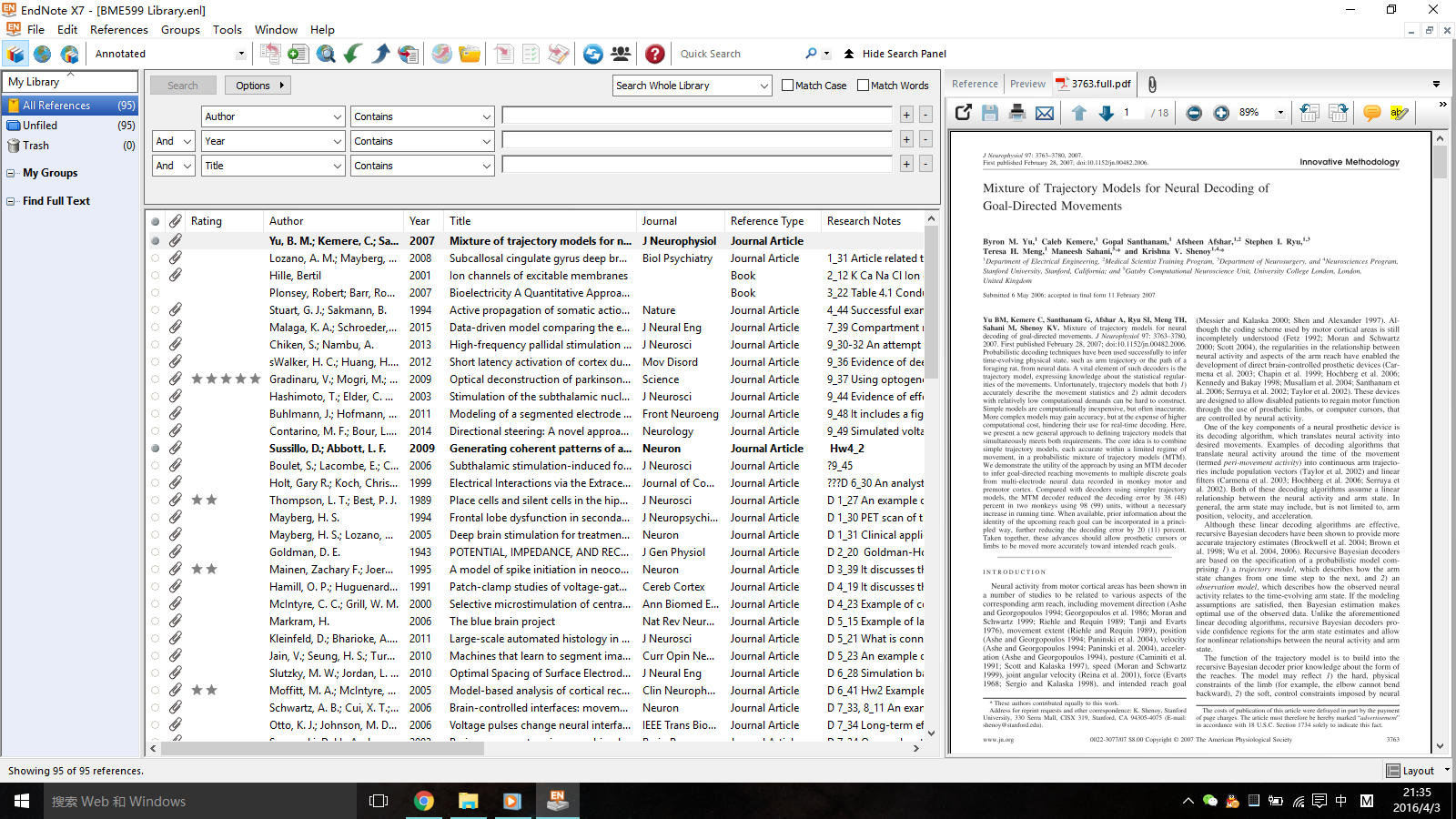This screenshot has height=819, width=1456.
Task: Open the Tools menu
Action: click(227, 29)
